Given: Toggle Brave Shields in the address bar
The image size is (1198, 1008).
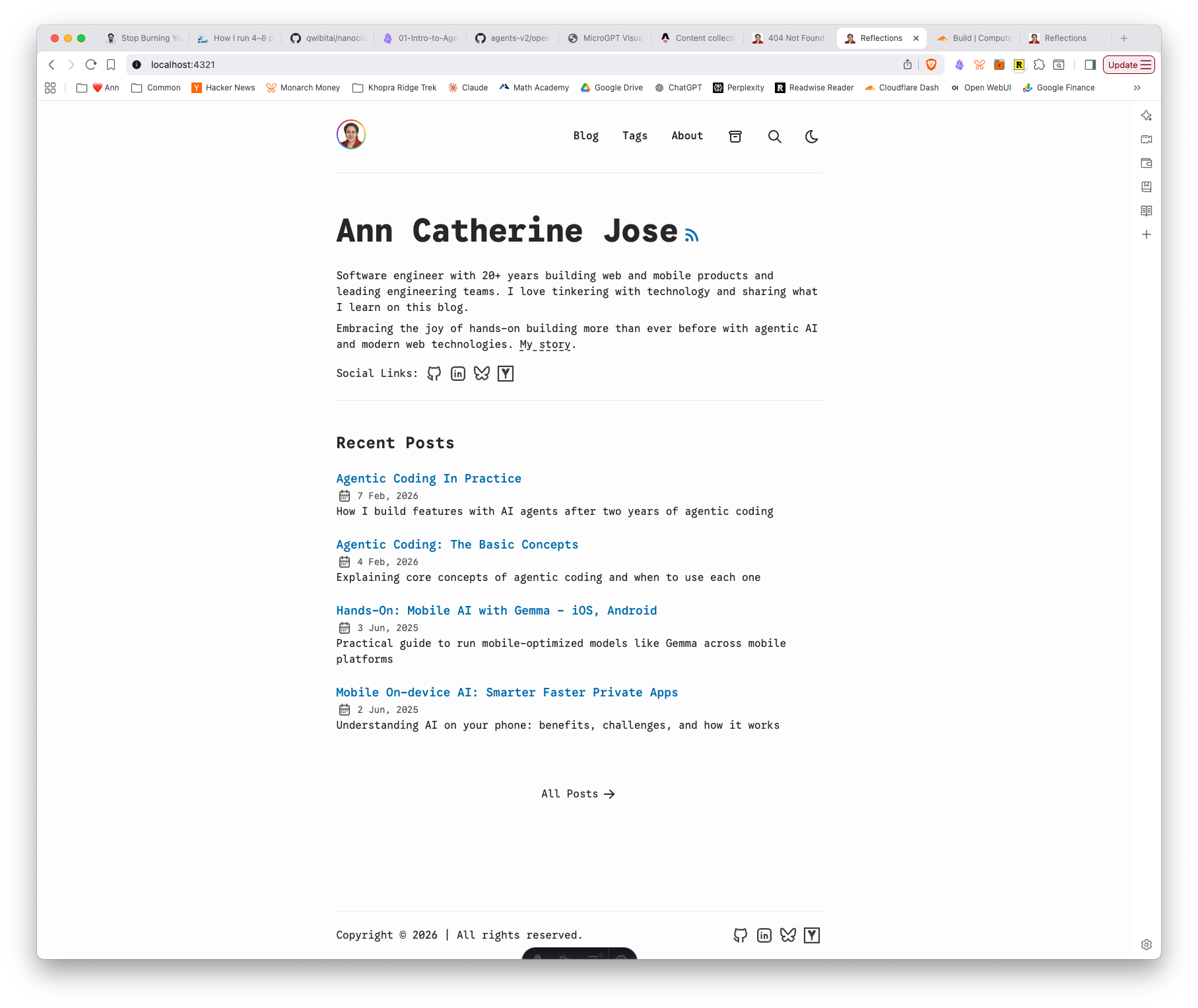Looking at the screenshot, I should [x=931, y=65].
